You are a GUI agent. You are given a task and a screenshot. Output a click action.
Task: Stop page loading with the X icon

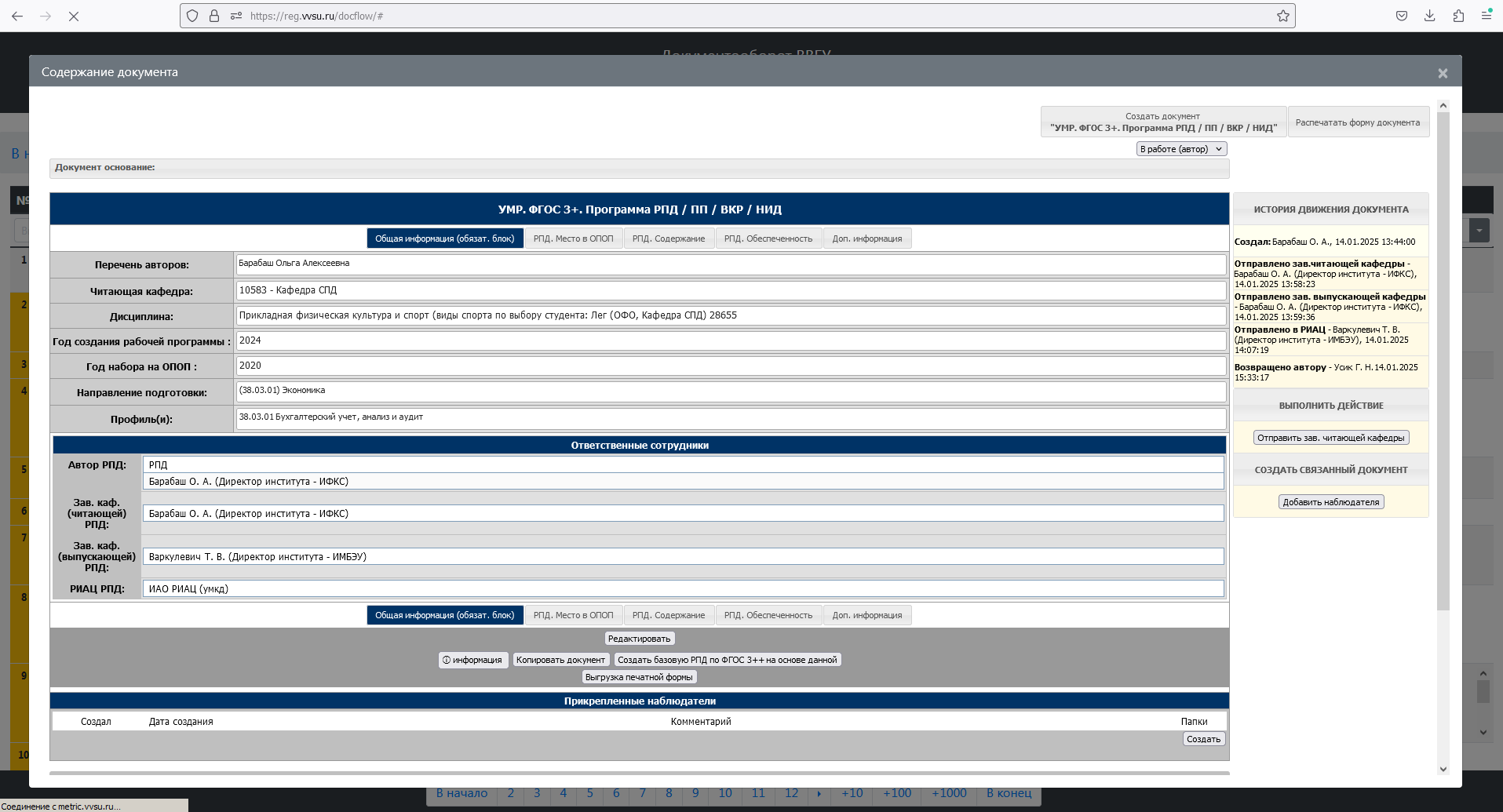(74, 16)
